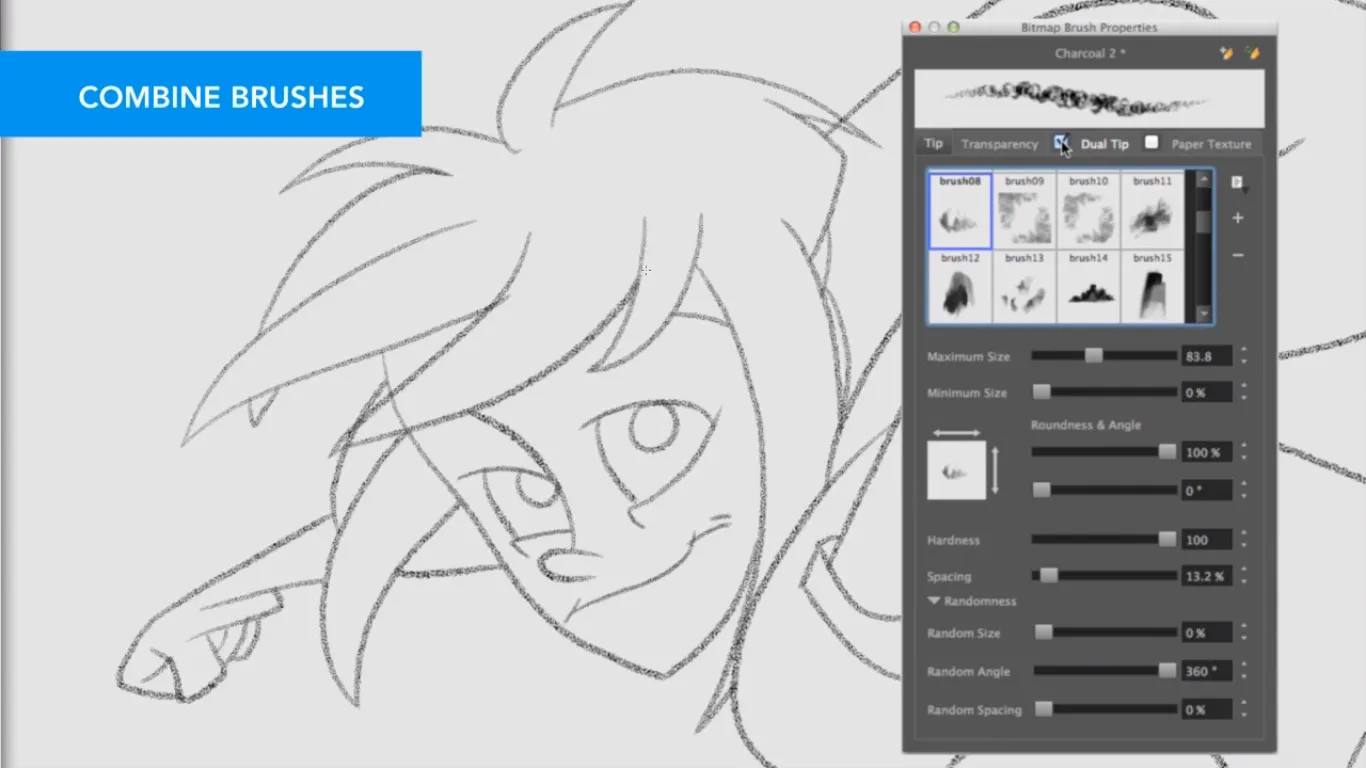The image size is (1366, 768).
Task: Click the vertical angle arrow icon
Action: point(996,468)
